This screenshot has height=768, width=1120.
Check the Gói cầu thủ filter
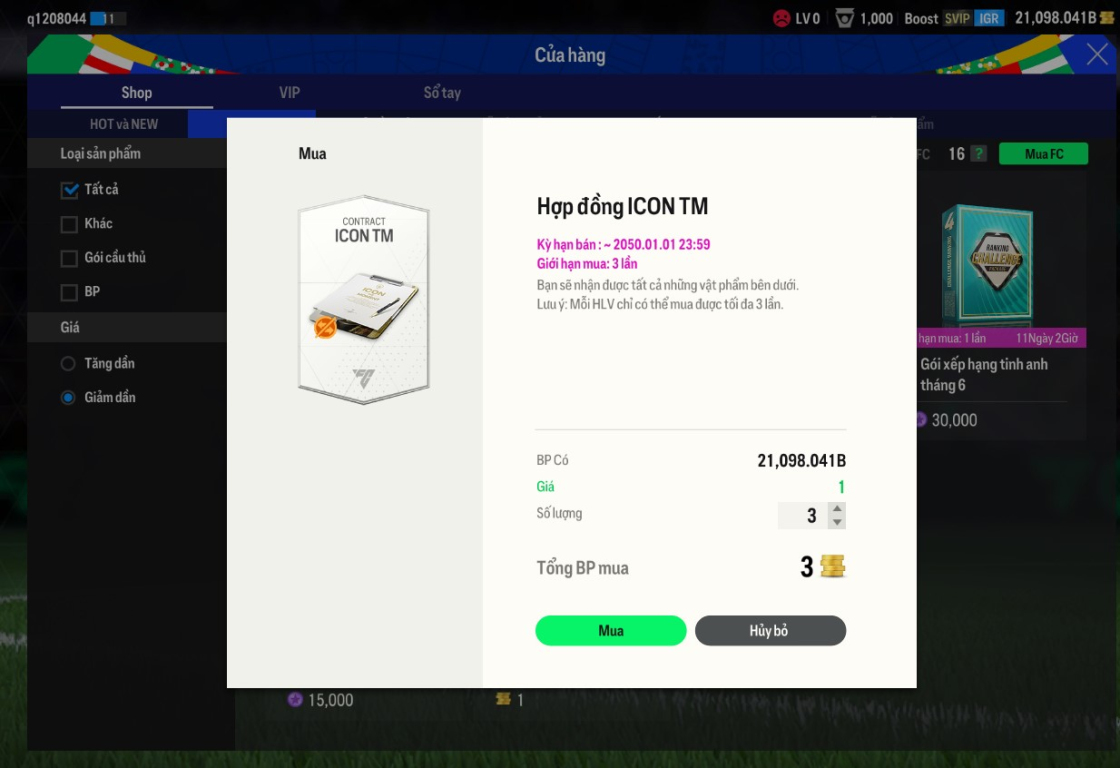pyautogui.click(x=69, y=258)
